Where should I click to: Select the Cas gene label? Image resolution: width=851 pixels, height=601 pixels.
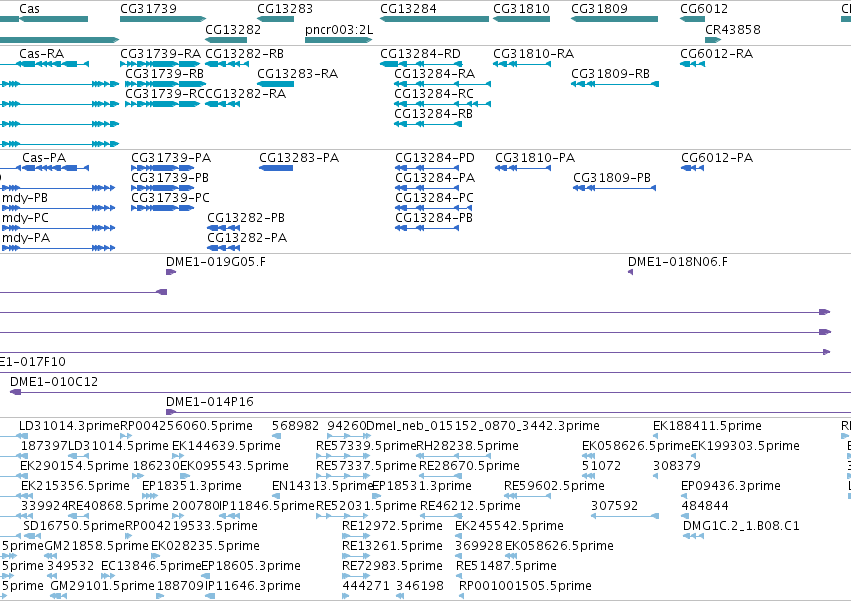[x=29, y=9]
